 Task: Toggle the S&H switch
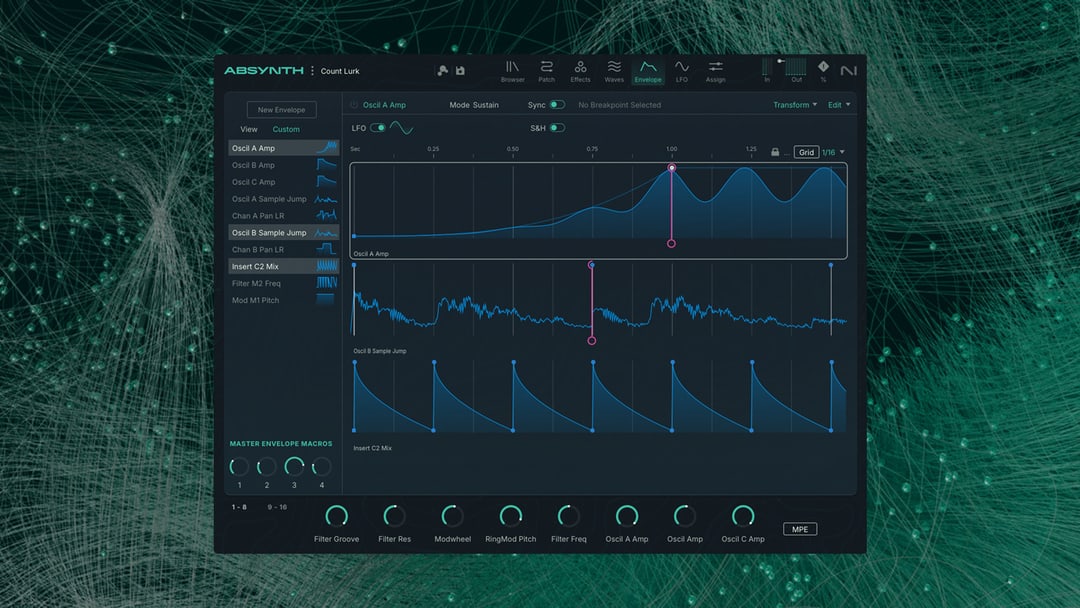click(x=557, y=128)
